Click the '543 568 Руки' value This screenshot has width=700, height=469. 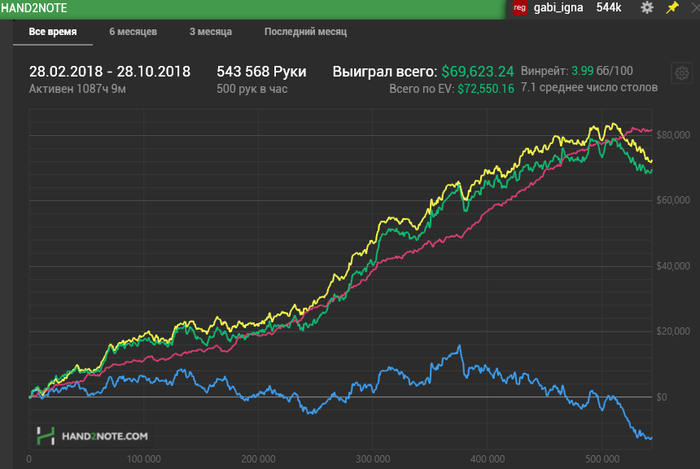pyautogui.click(x=261, y=71)
